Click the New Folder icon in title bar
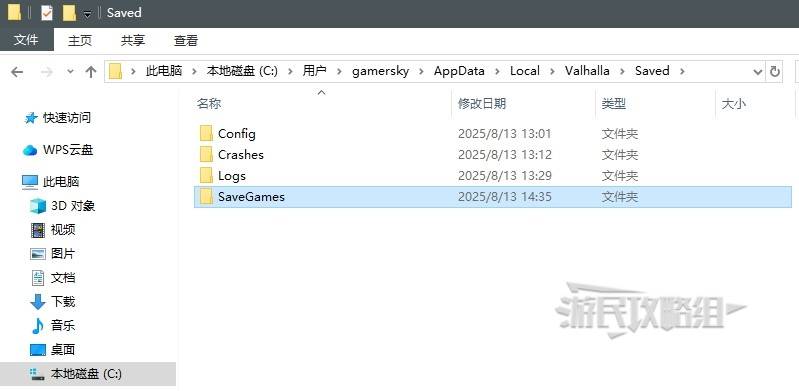Viewport: 799px width, 391px height. [x=69, y=13]
